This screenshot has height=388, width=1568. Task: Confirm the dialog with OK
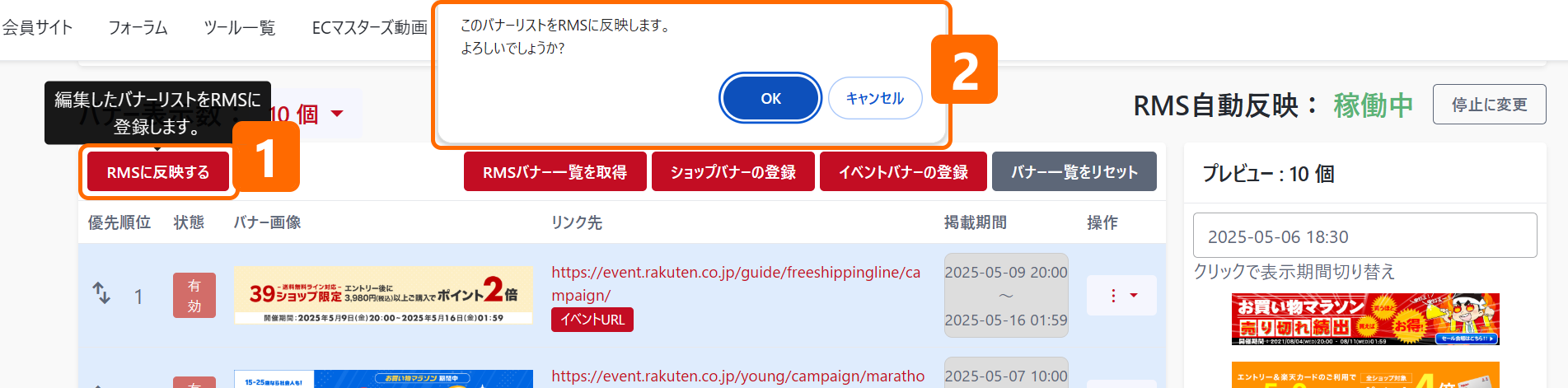(x=770, y=98)
